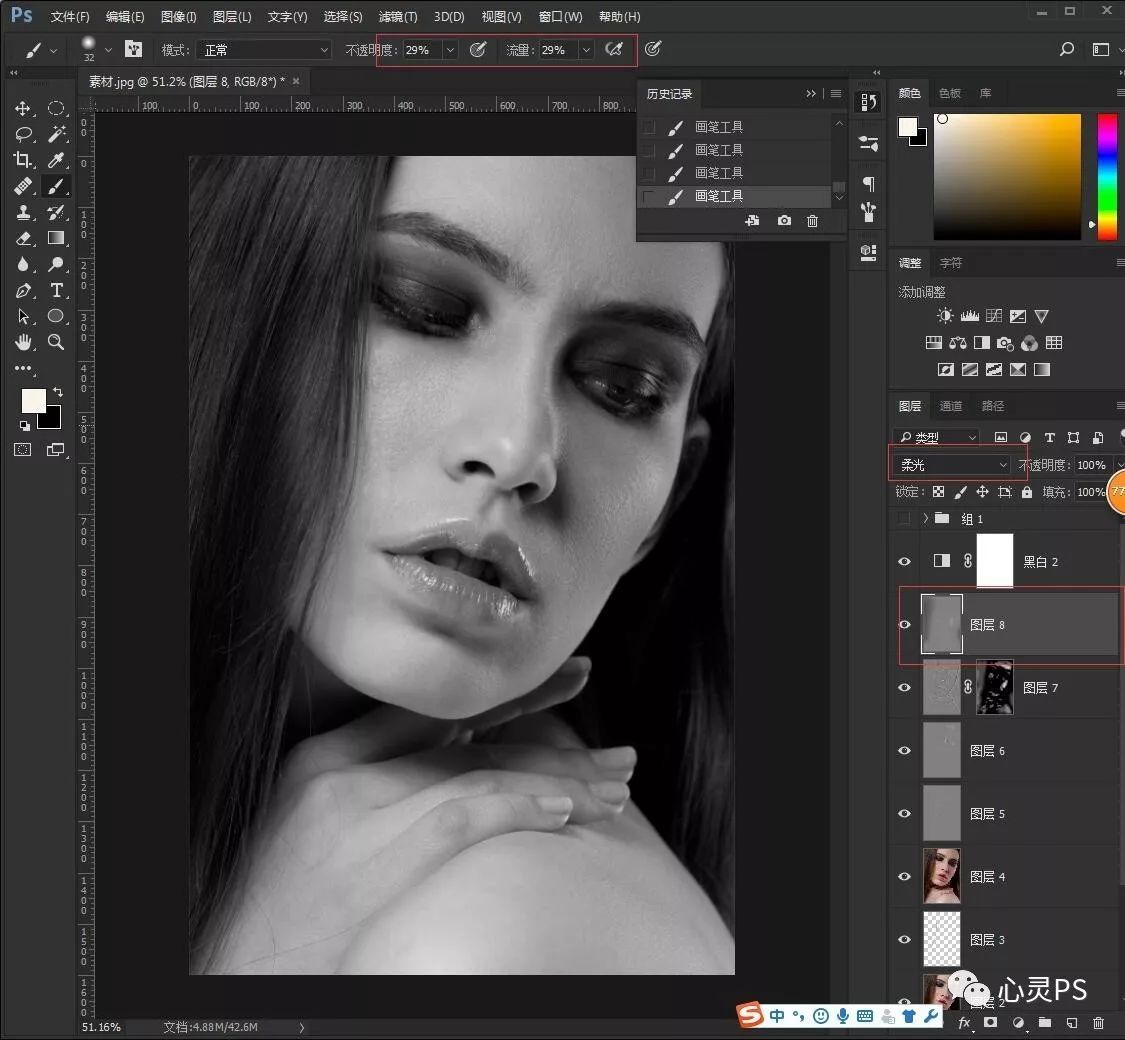Image resolution: width=1125 pixels, height=1040 pixels.
Task: Open the 滤镜(T) menu
Action: coord(397,16)
